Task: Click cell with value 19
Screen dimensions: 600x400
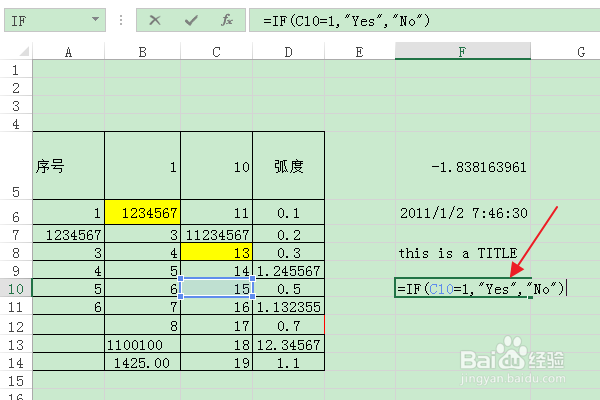Action: pyautogui.click(x=217, y=362)
